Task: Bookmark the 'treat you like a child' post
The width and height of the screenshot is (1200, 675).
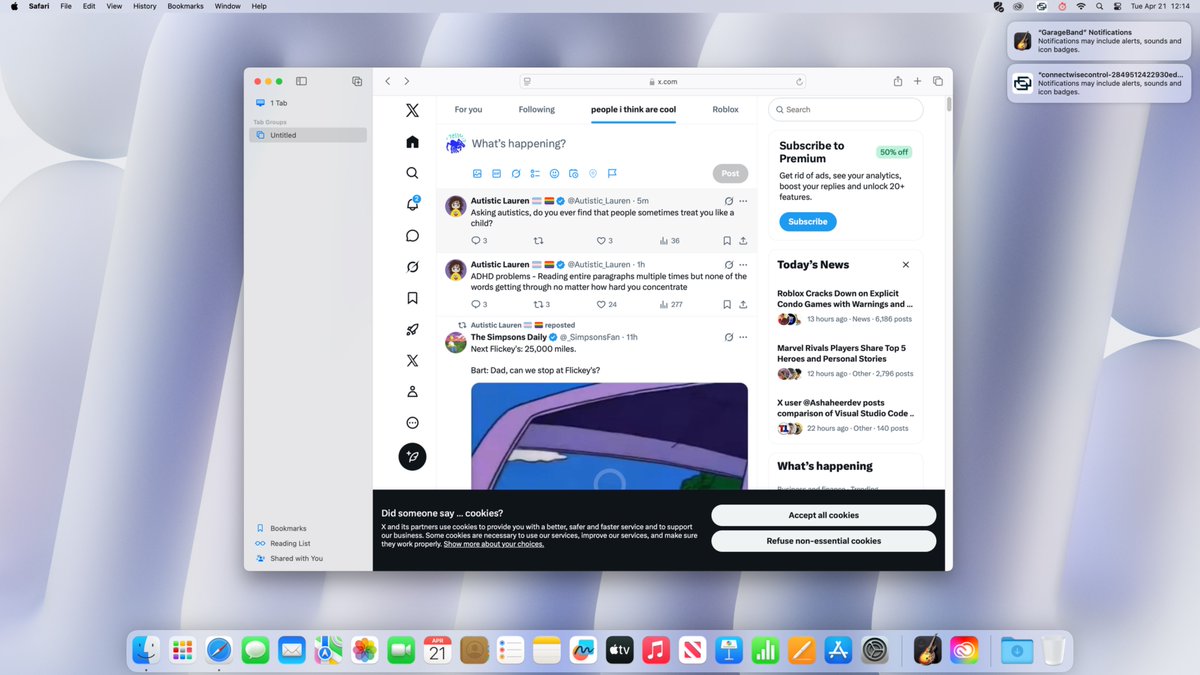Action: (727, 240)
